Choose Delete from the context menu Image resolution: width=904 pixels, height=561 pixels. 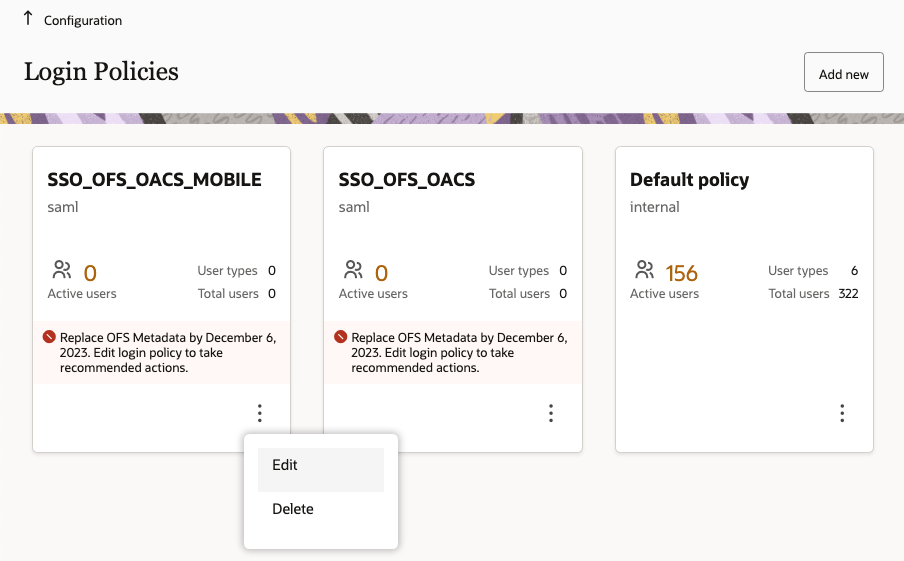(293, 509)
